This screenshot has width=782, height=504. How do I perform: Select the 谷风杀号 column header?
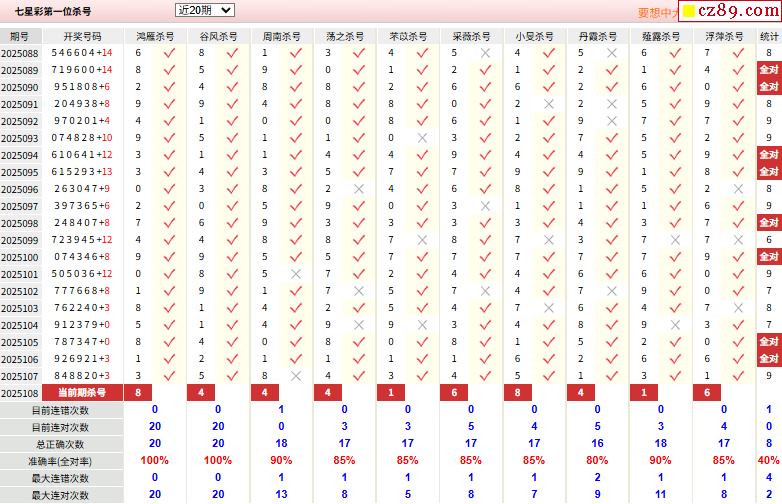(x=218, y=36)
